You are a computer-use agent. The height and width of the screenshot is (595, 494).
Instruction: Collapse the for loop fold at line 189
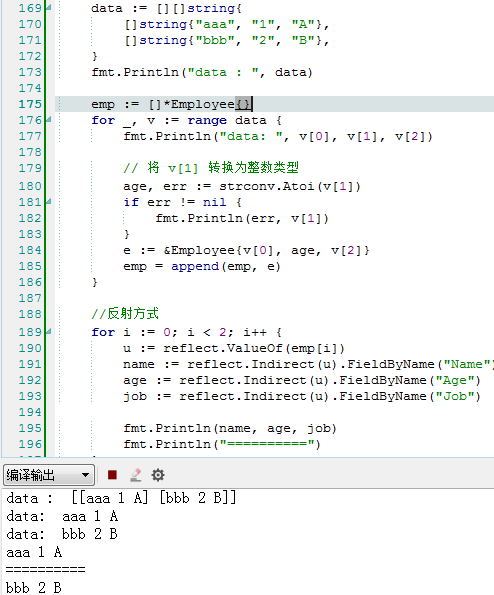click(49, 332)
